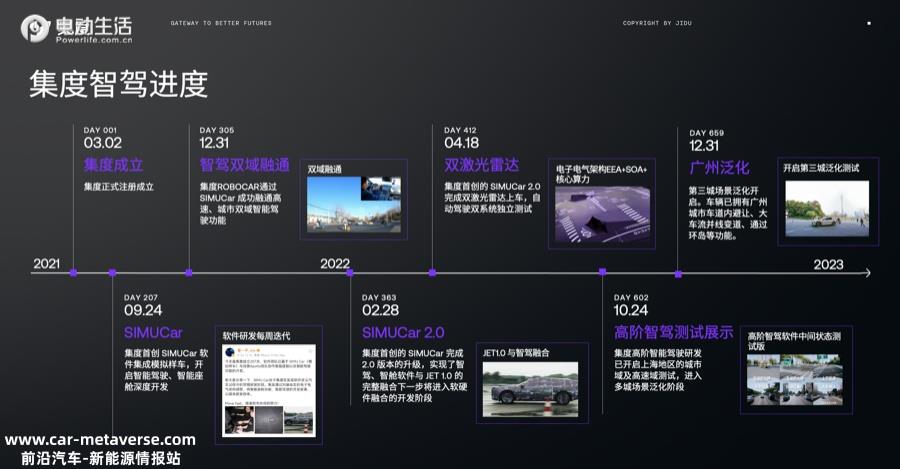Click the arrowhead at the timeline's end
Viewport: 900px width, 469px height.
click(x=867, y=273)
